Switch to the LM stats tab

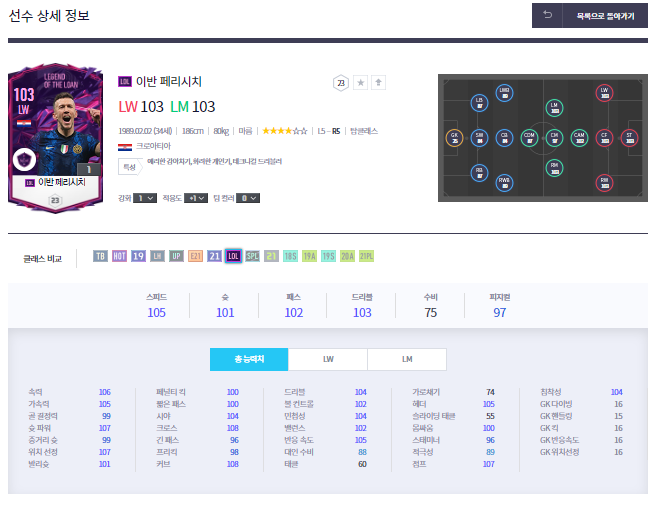tap(407, 359)
